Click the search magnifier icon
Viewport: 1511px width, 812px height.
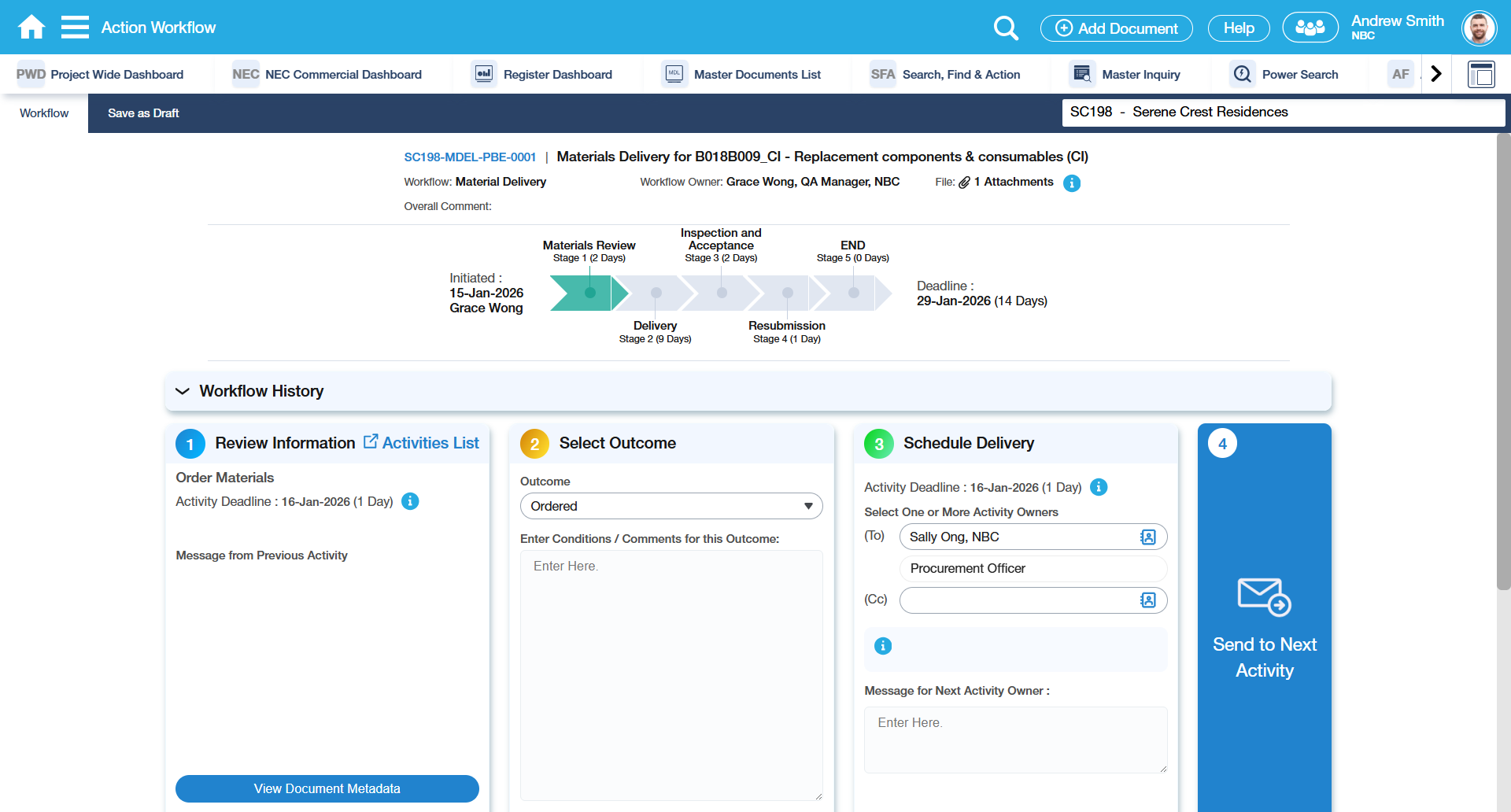click(1005, 28)
